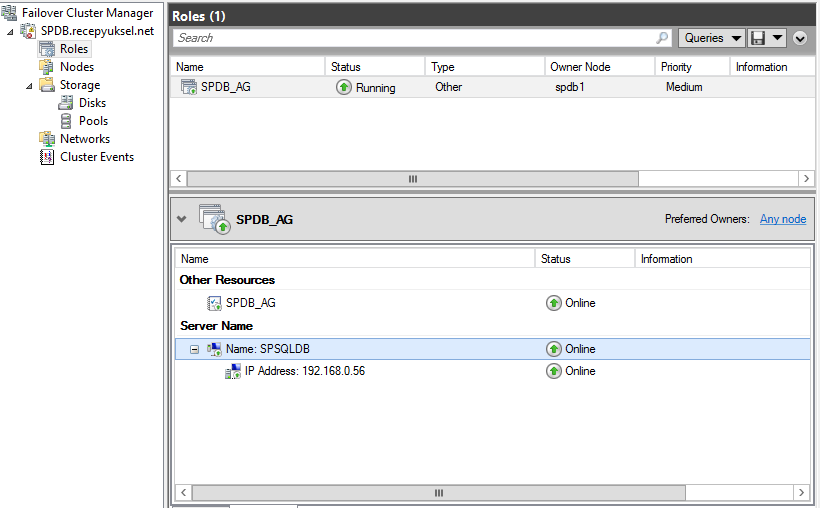Click the resources Status column header
This screenshot has width=820, height=508.
coord(585,259)
